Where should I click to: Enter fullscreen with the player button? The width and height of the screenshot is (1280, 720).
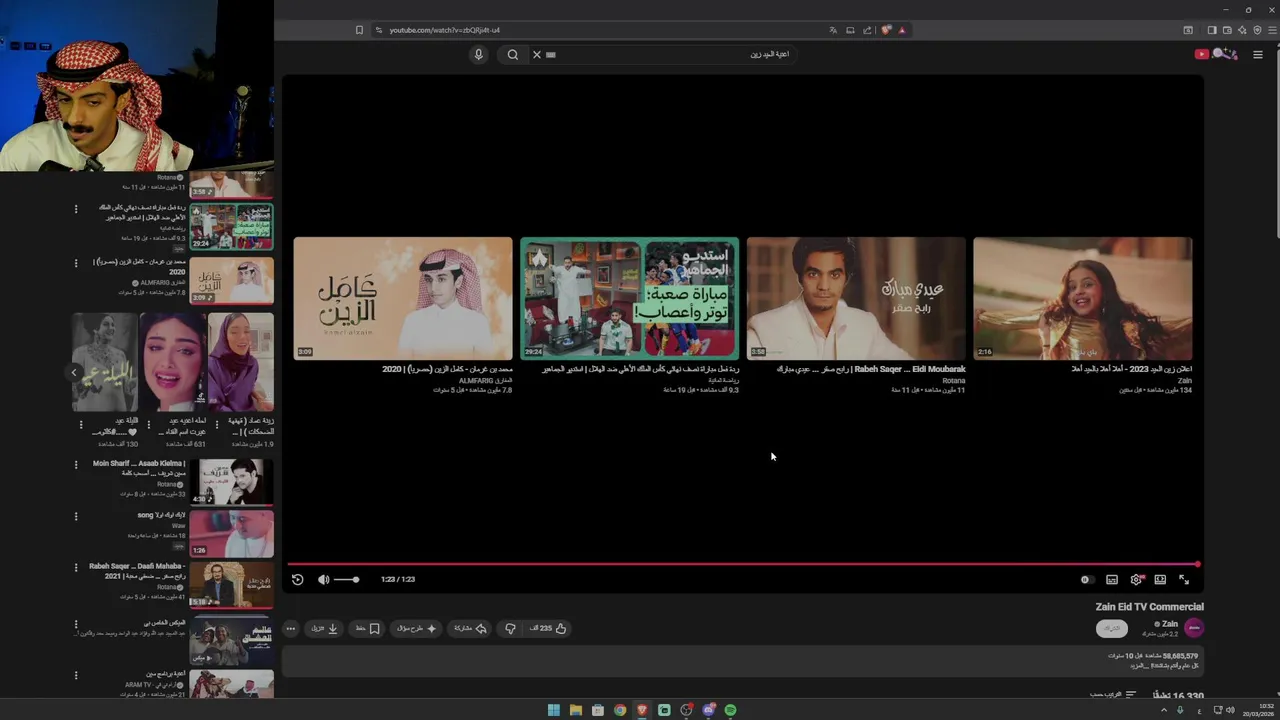[1184, 579]
